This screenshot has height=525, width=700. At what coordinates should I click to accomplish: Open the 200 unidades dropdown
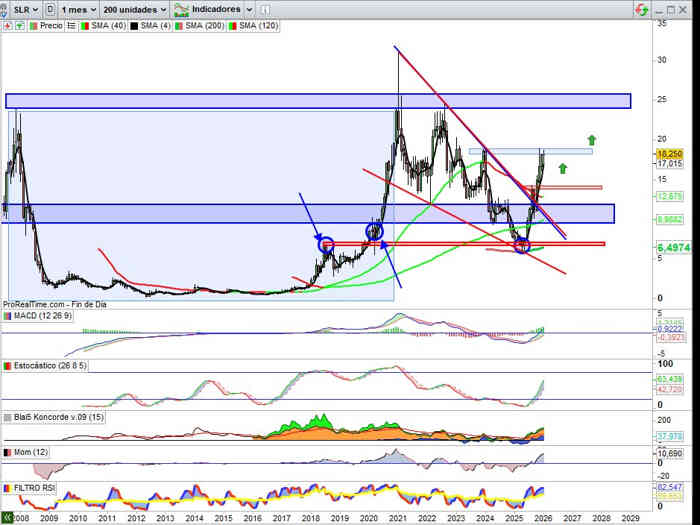(x=131, y=9)
